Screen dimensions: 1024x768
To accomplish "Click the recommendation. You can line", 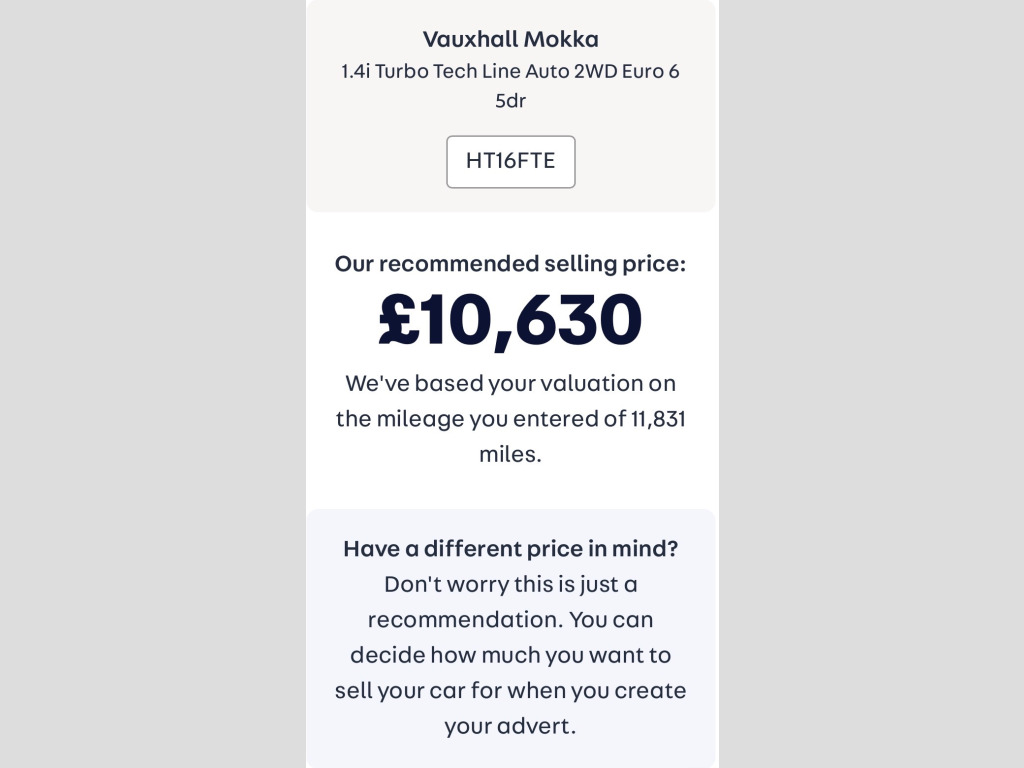I will [510, 619].
